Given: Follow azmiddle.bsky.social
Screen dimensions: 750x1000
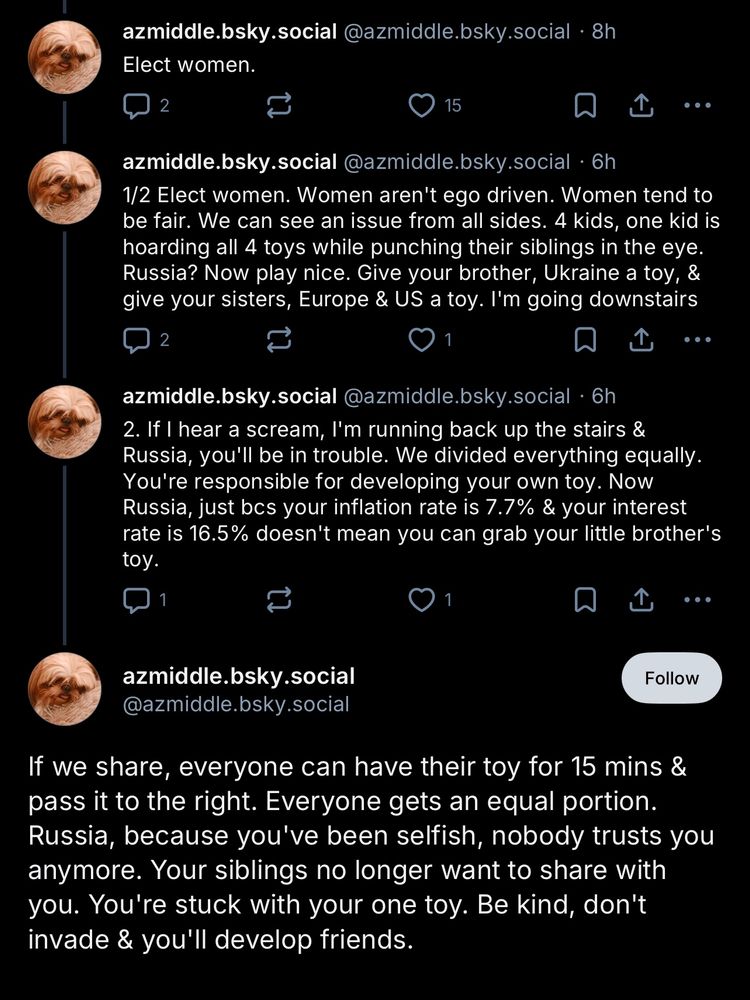Looking at the screenshot, I should tap(671, 678).
